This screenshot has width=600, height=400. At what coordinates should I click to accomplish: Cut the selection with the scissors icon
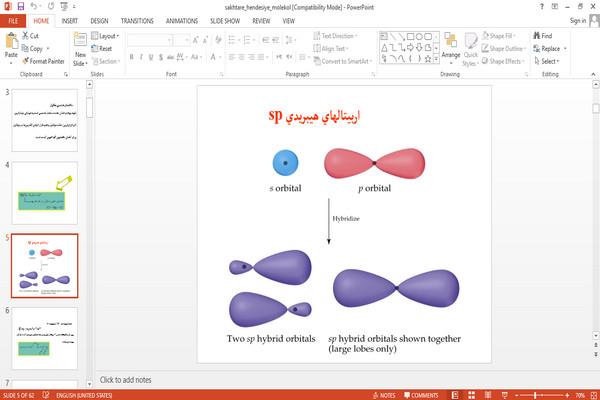[x=26, y=36]
